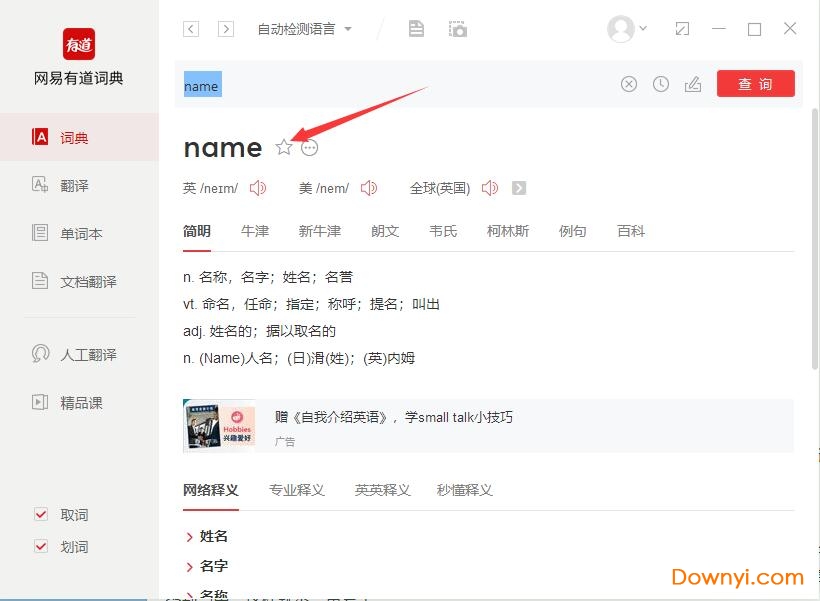The height and width of the screenshot is (601, 820).
Task: Open the 自动检测语言 language dropdown
Action: (304, 29)
